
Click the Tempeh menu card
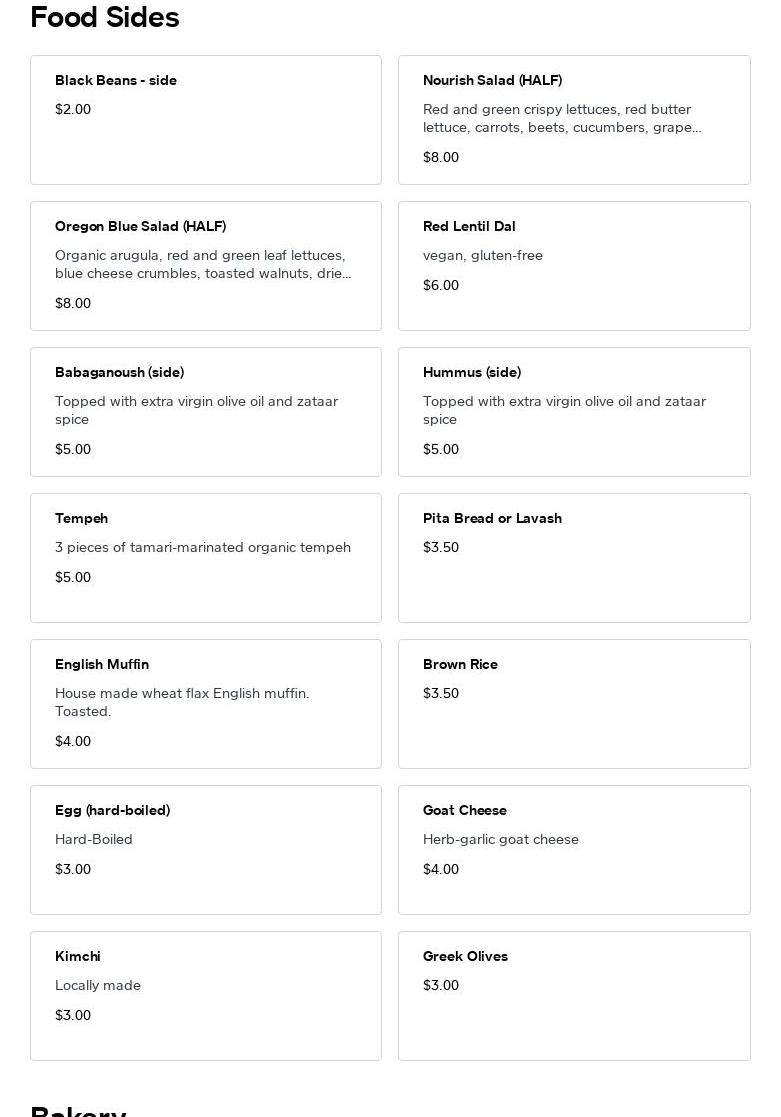point(206,558)
